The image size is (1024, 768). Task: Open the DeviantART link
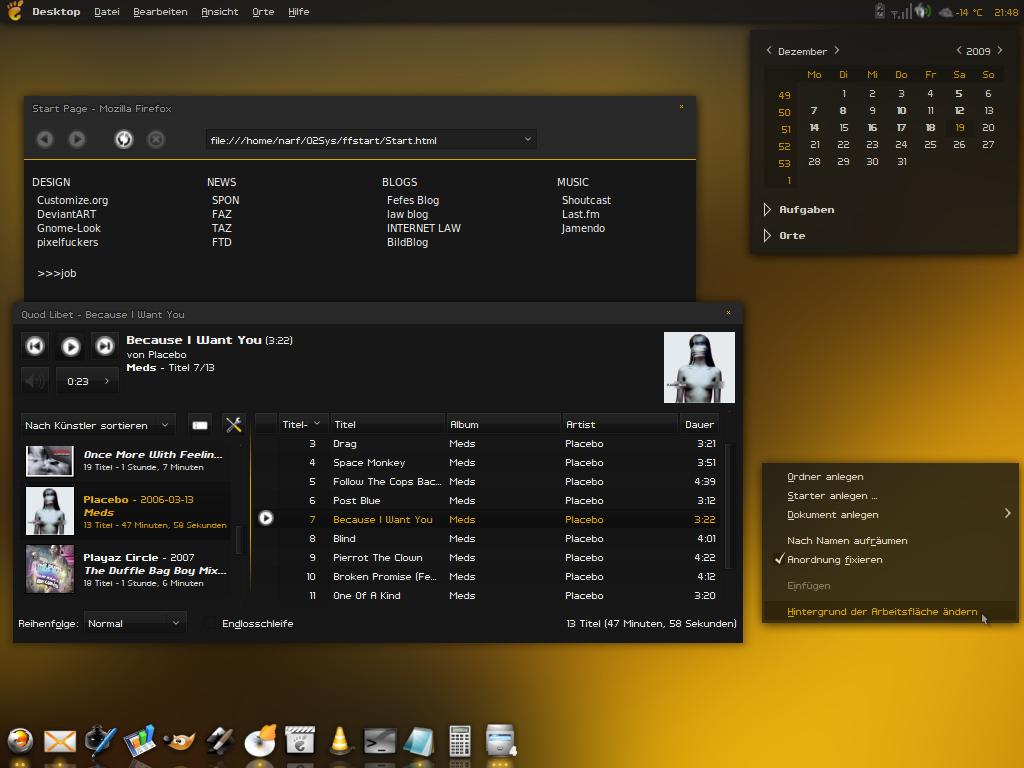tap(66, 214)
